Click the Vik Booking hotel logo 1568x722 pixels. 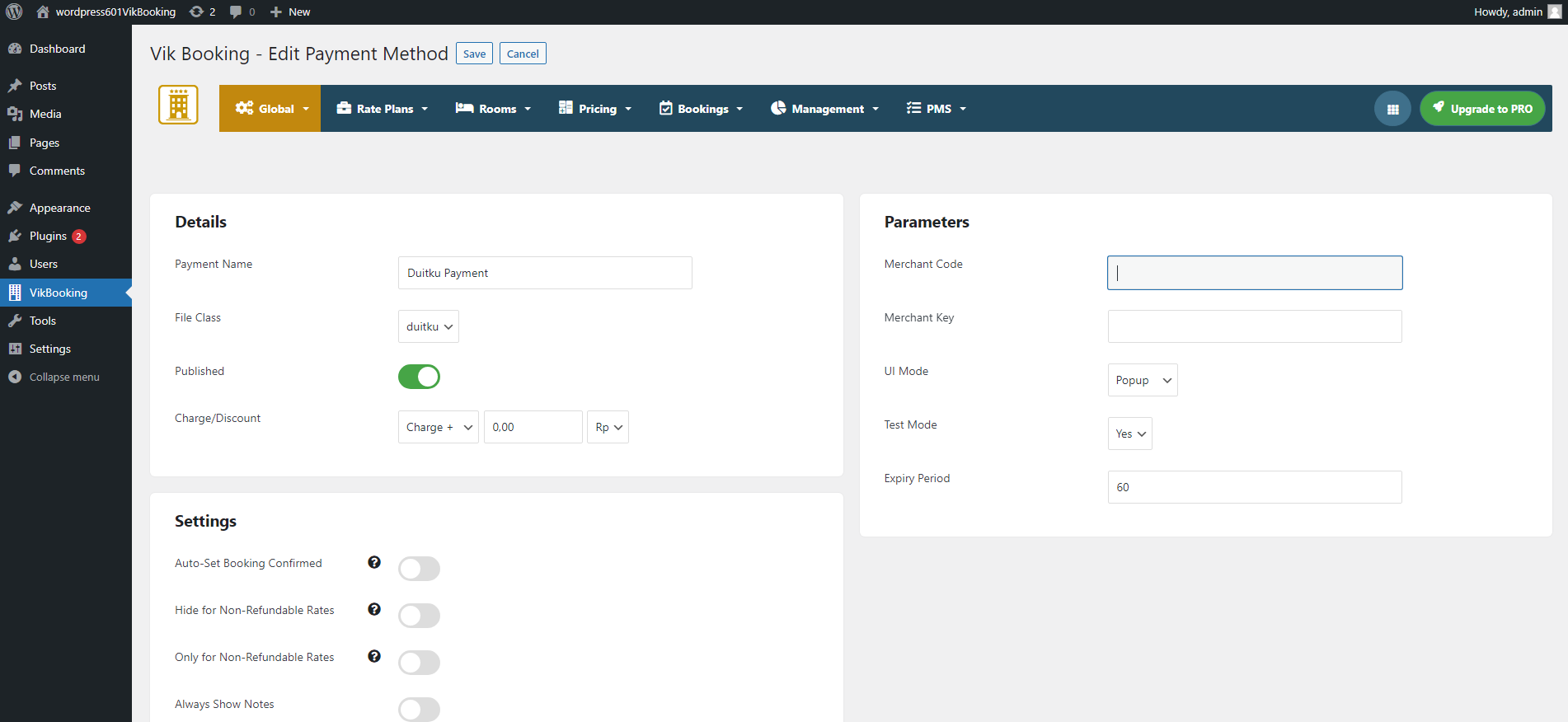click(x=178, y=105)
